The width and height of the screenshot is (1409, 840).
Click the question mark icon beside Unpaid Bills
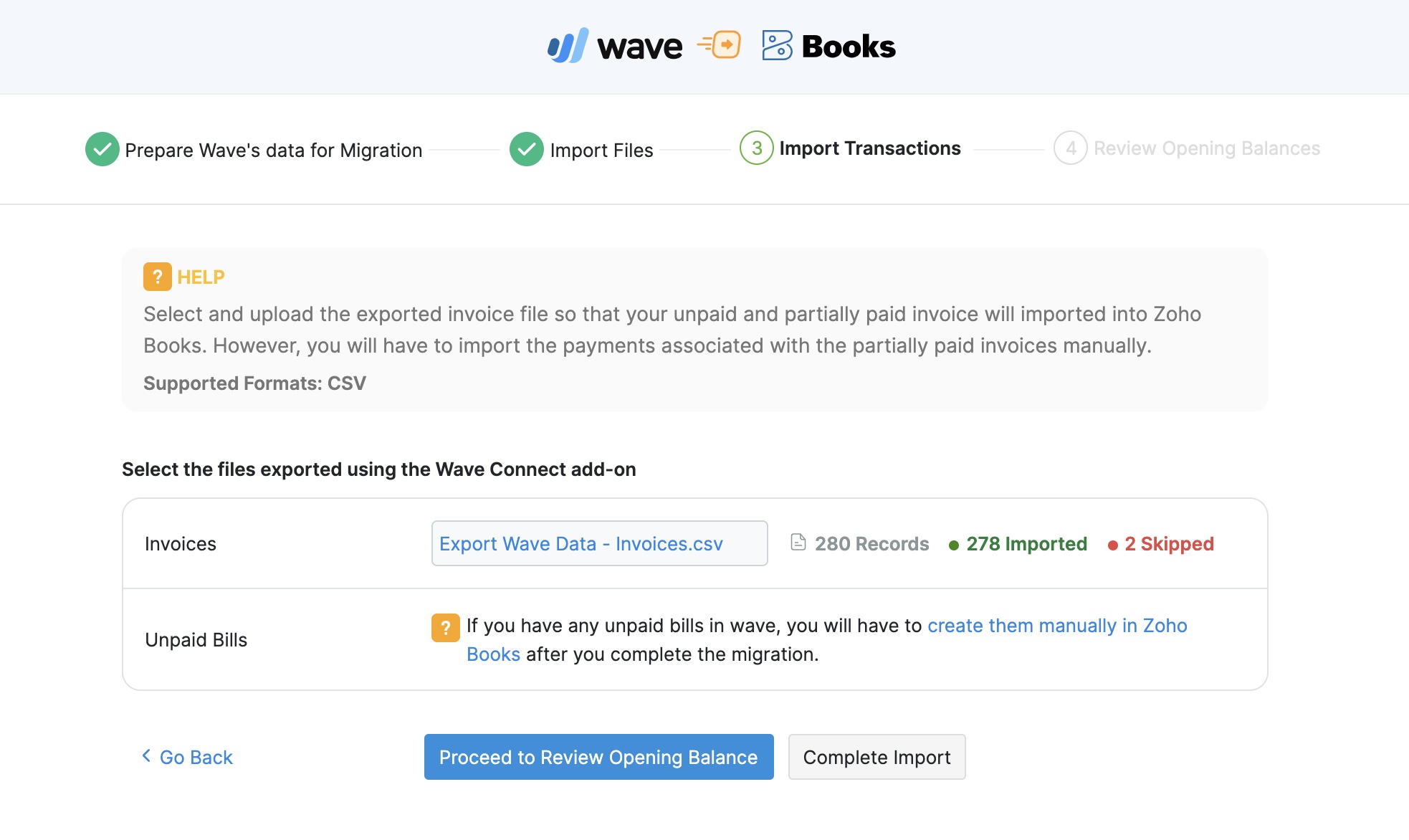(x=445, y=626)
